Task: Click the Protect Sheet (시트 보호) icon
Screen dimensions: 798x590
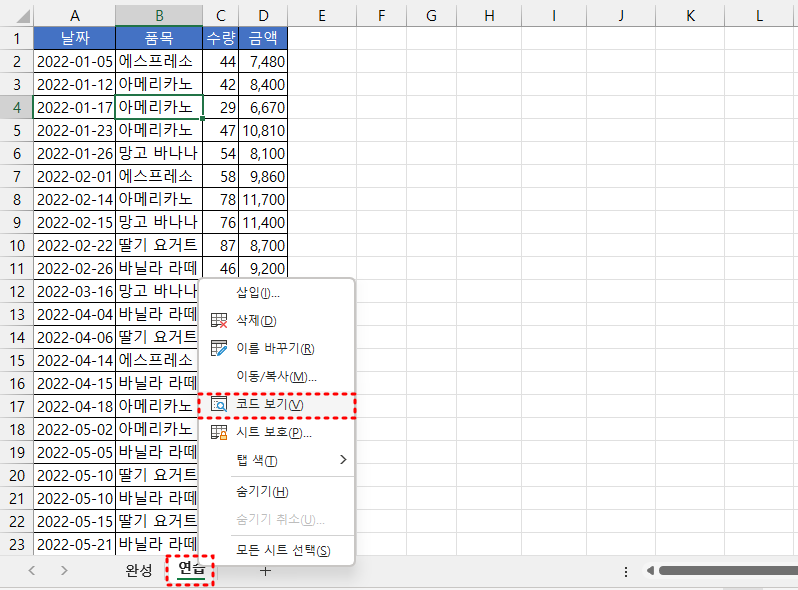Action: (x=219, y=433)
